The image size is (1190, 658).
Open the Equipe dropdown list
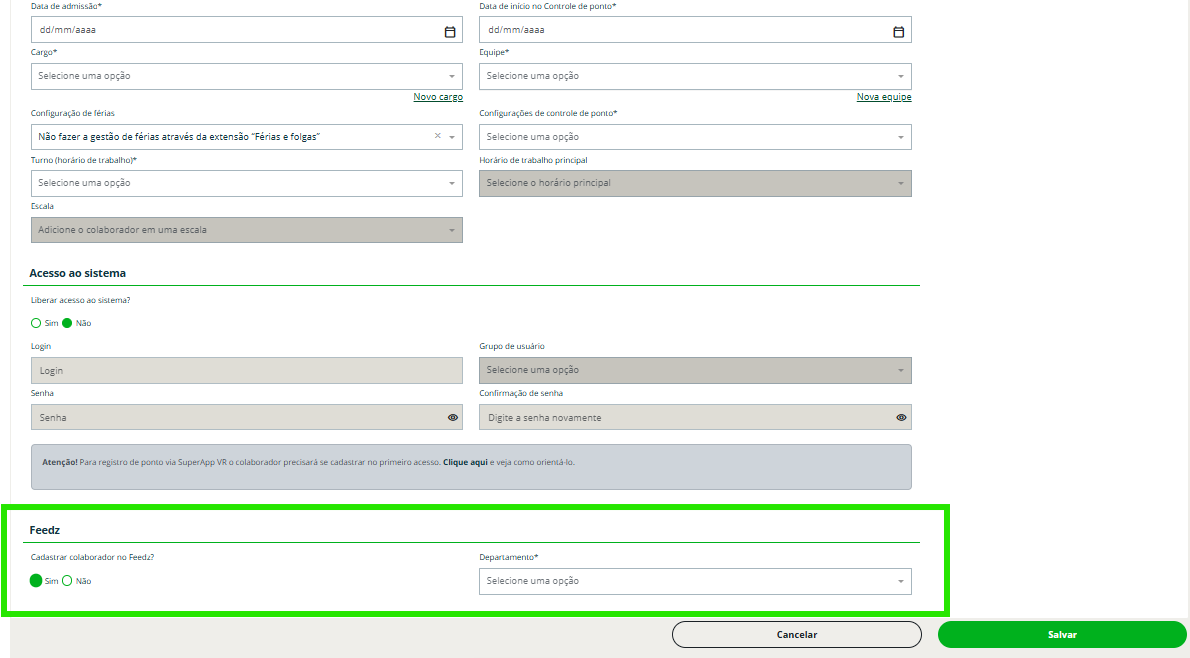click(x=694, y=76)
